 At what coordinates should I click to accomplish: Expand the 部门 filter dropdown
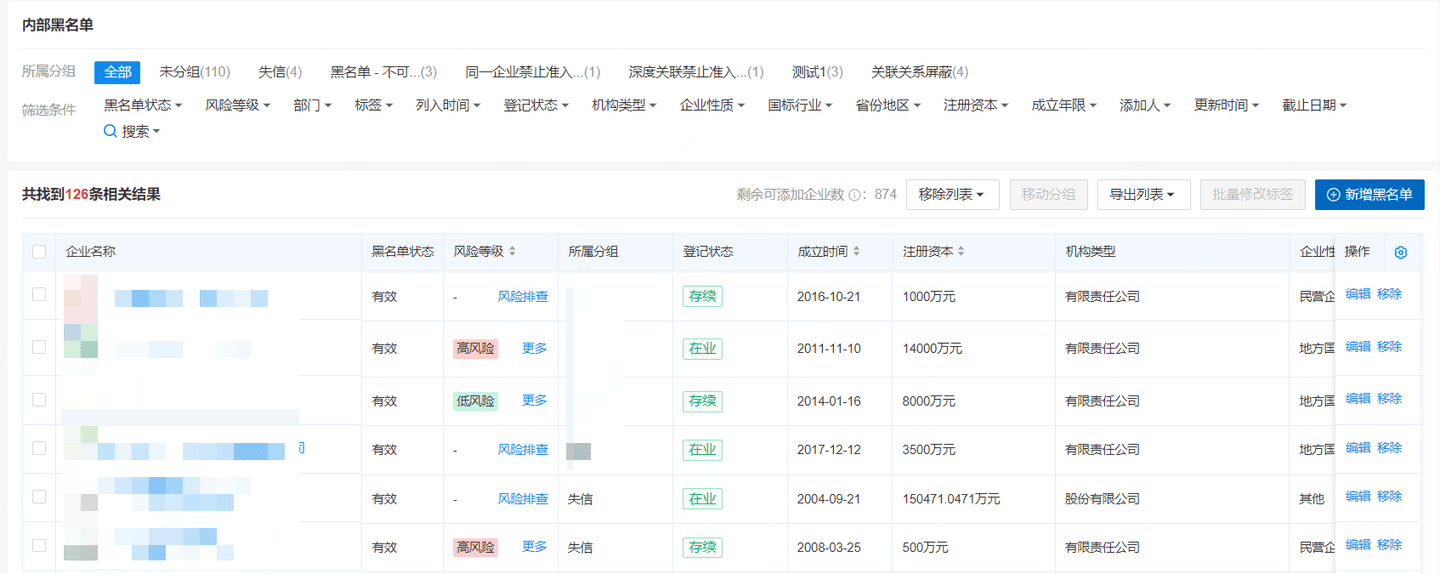click(x=313, y=105)
